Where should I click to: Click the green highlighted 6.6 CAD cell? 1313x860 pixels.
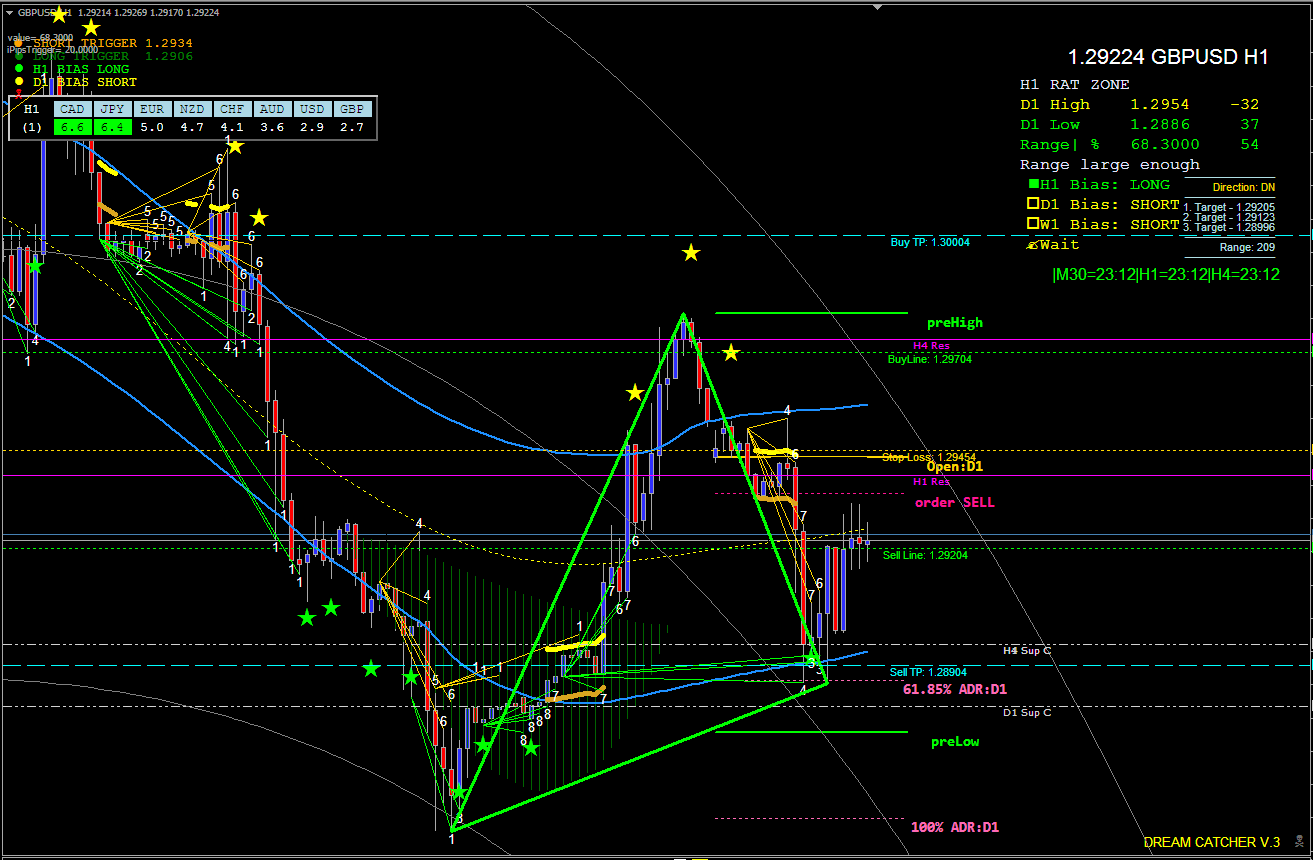tap(70, 128)
